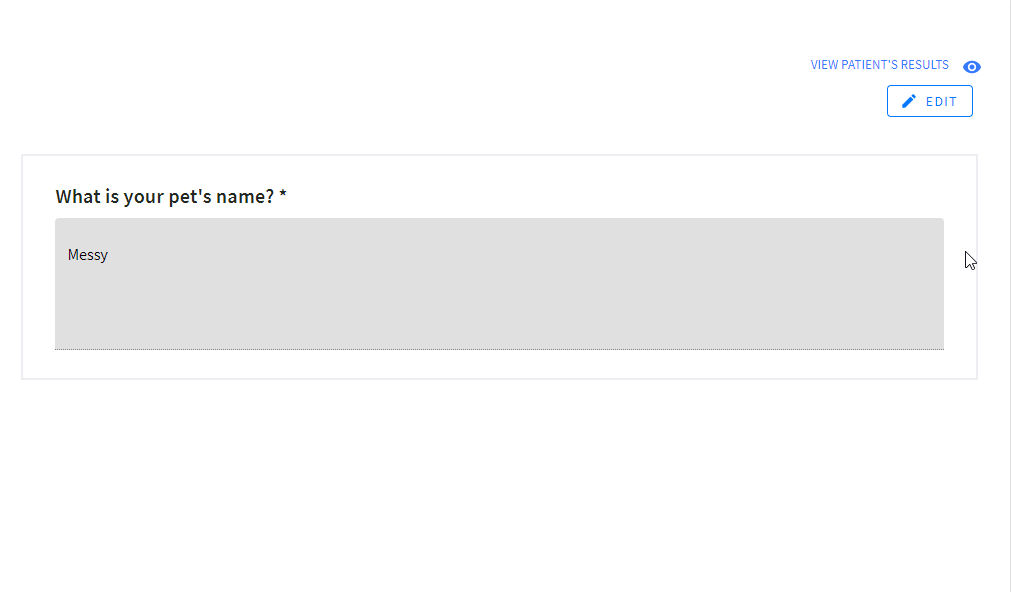This screenshot has width=1011, height=592.
Task: Click the word "Messy" in the answer box
Action: [x=88, y=255]
